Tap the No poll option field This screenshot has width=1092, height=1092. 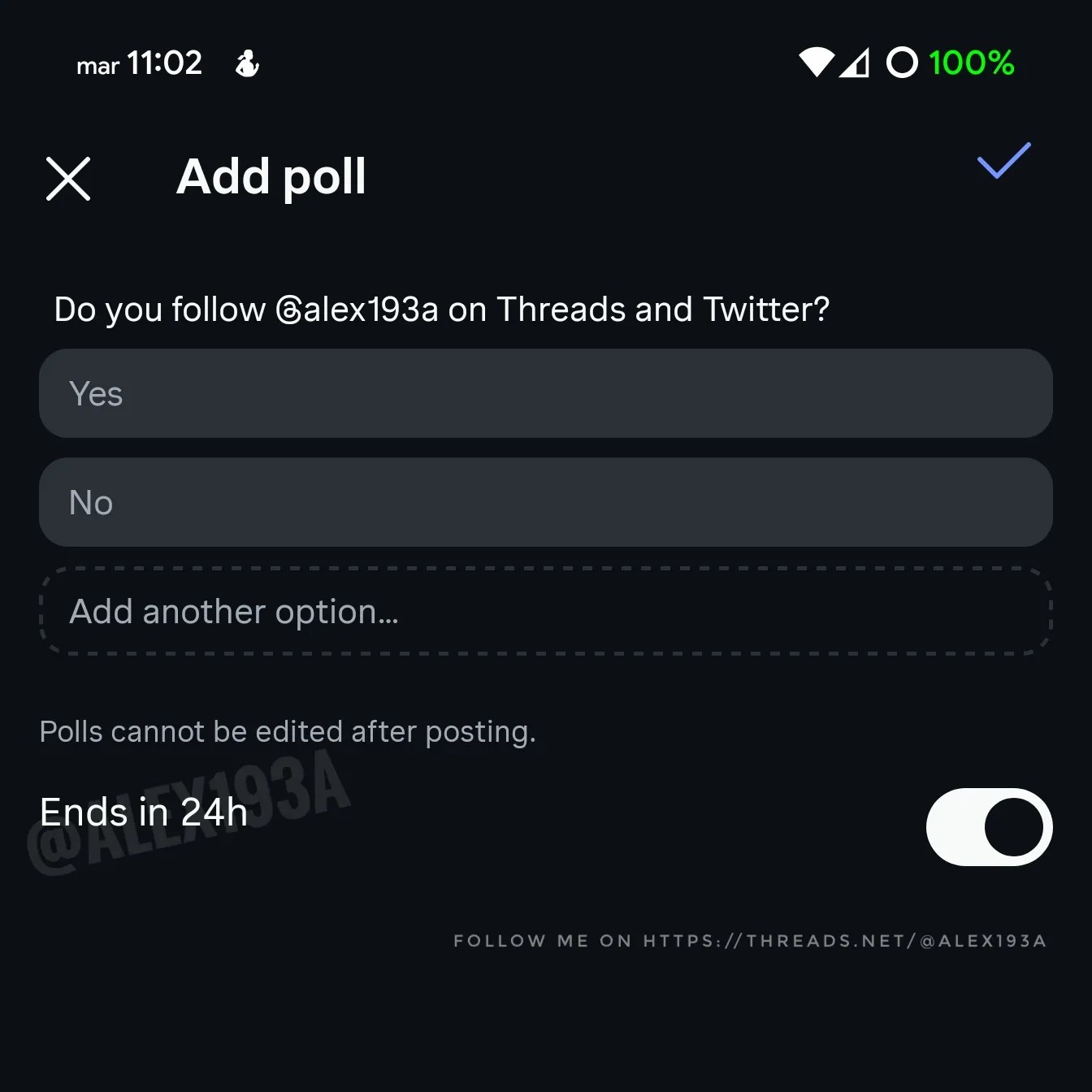(x=546, y=502)
